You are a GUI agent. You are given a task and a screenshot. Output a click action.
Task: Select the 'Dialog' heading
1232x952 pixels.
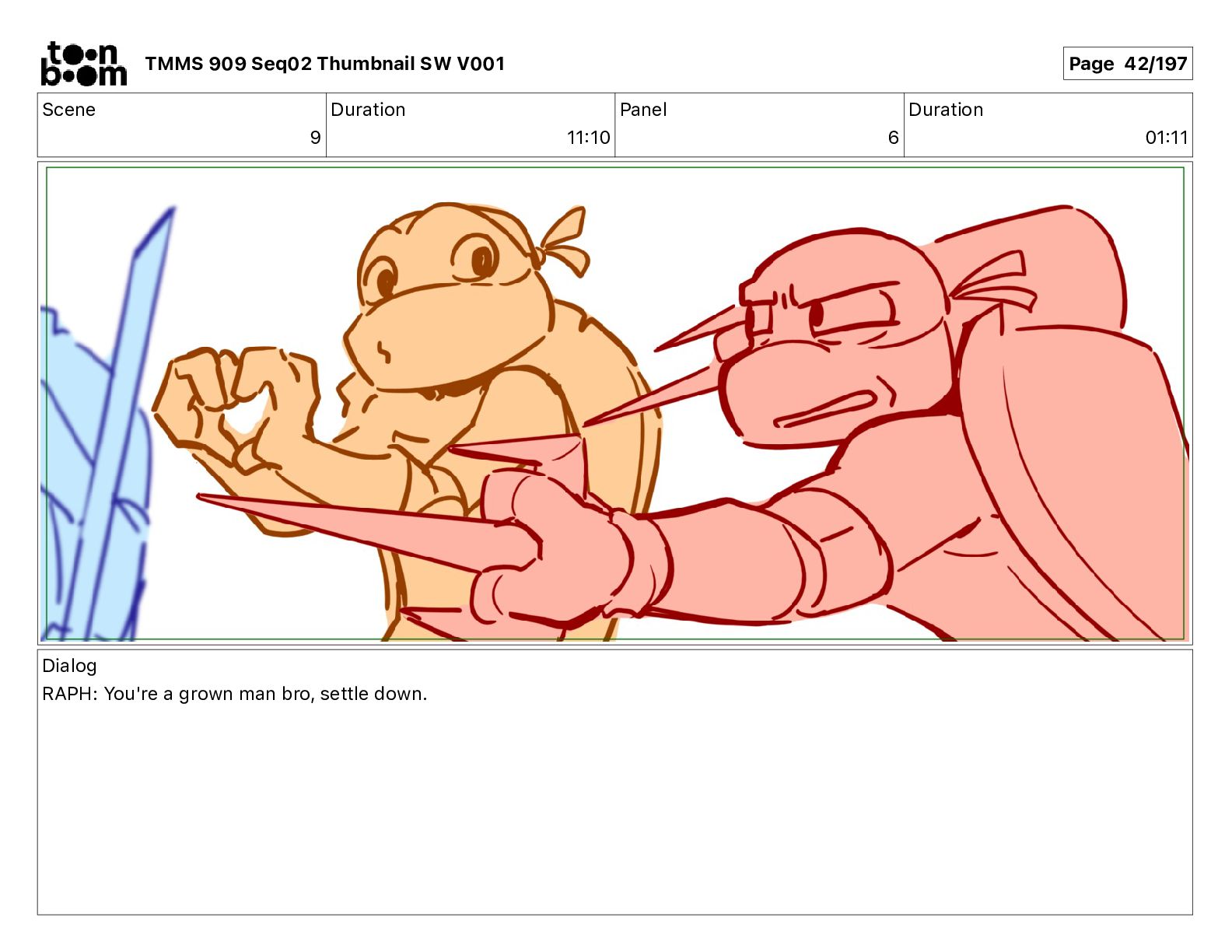pos(69,666)
